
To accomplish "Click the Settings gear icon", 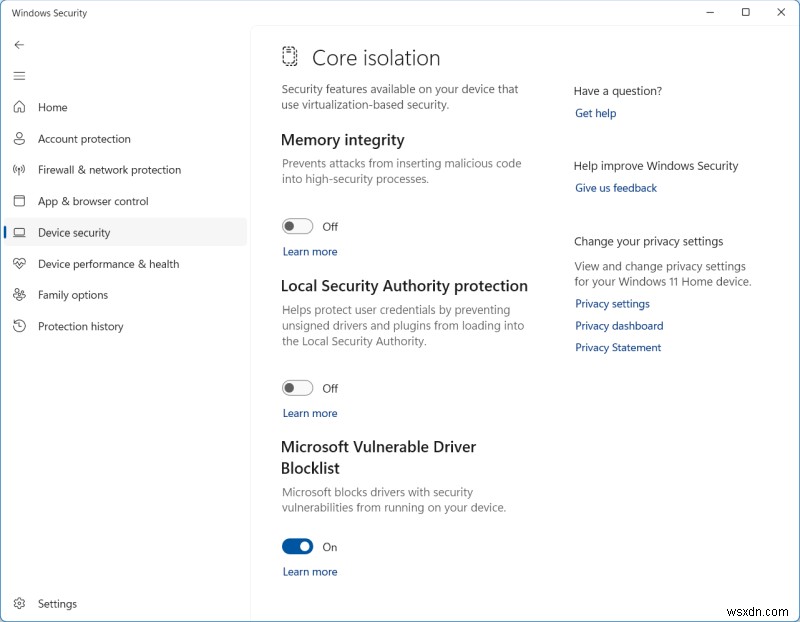I will [19, 604].
